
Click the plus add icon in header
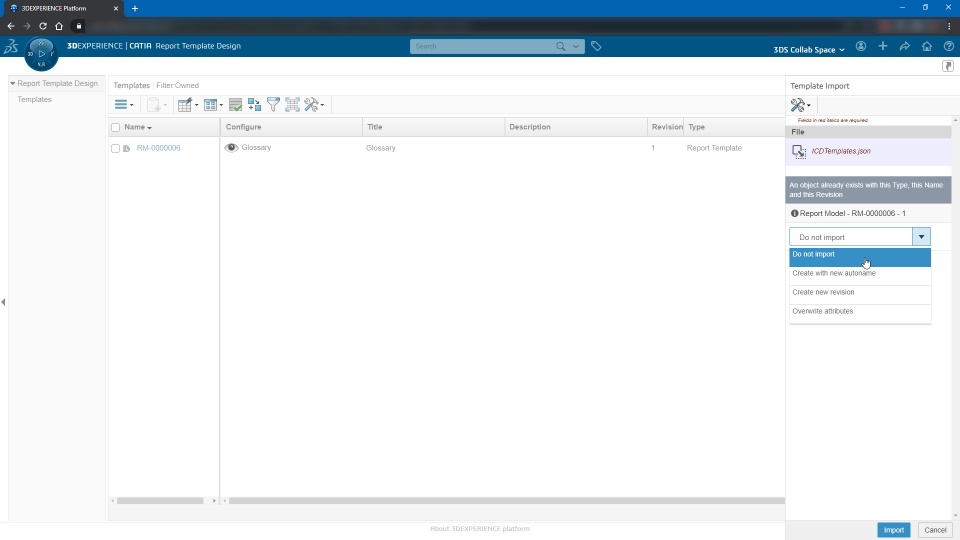pyautogui.click(x=883, y=47)
